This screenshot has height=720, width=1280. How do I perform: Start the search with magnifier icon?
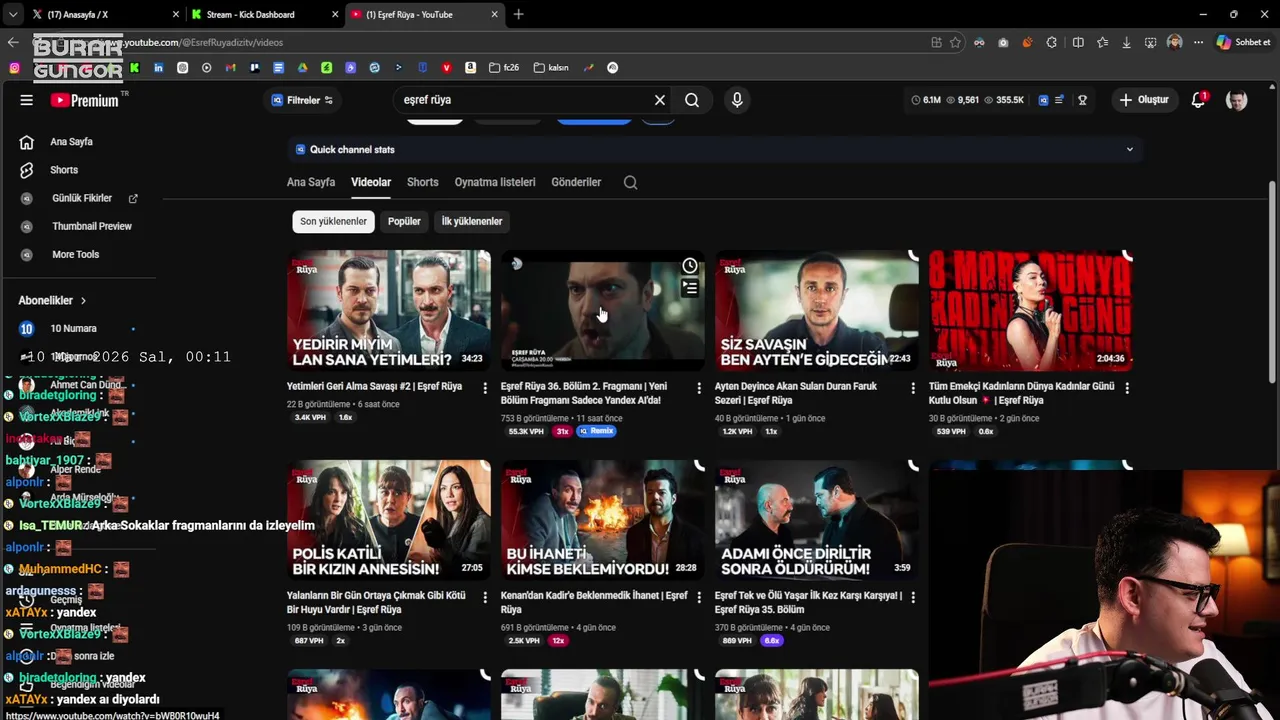click(x=692, y=100)
